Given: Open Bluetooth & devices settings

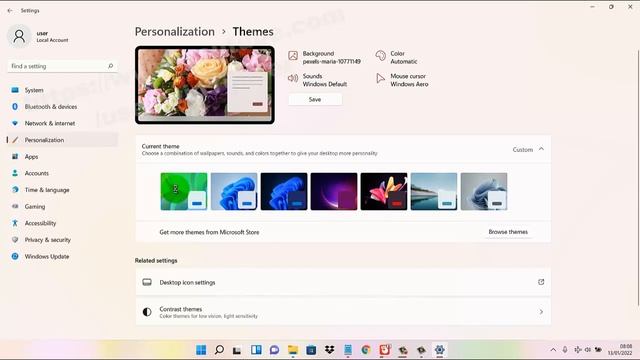Looking at the screenshot, I should pos(62,107).
